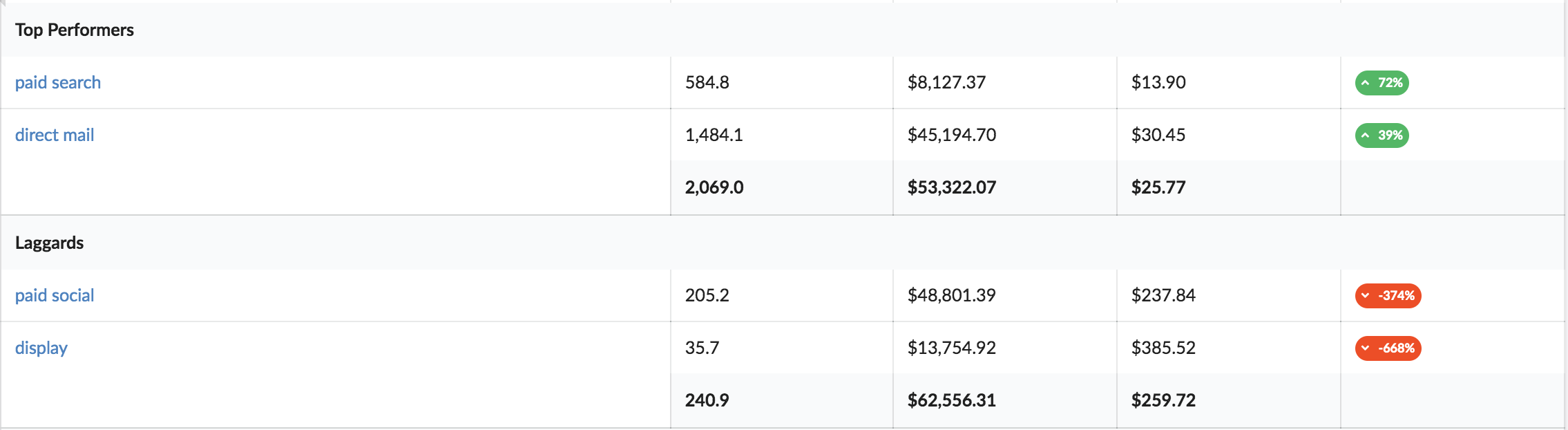This screenshot has width=1568, height=430.
Task: Click the red -374% down-arrow badge
Action: pos(1388,296)
